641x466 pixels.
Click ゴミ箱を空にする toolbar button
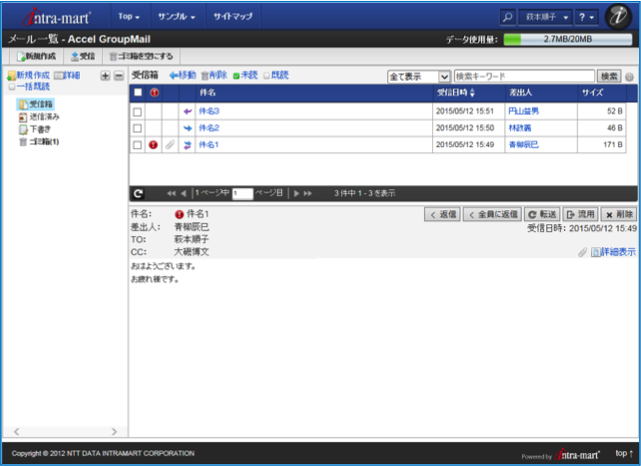(141, 56)
